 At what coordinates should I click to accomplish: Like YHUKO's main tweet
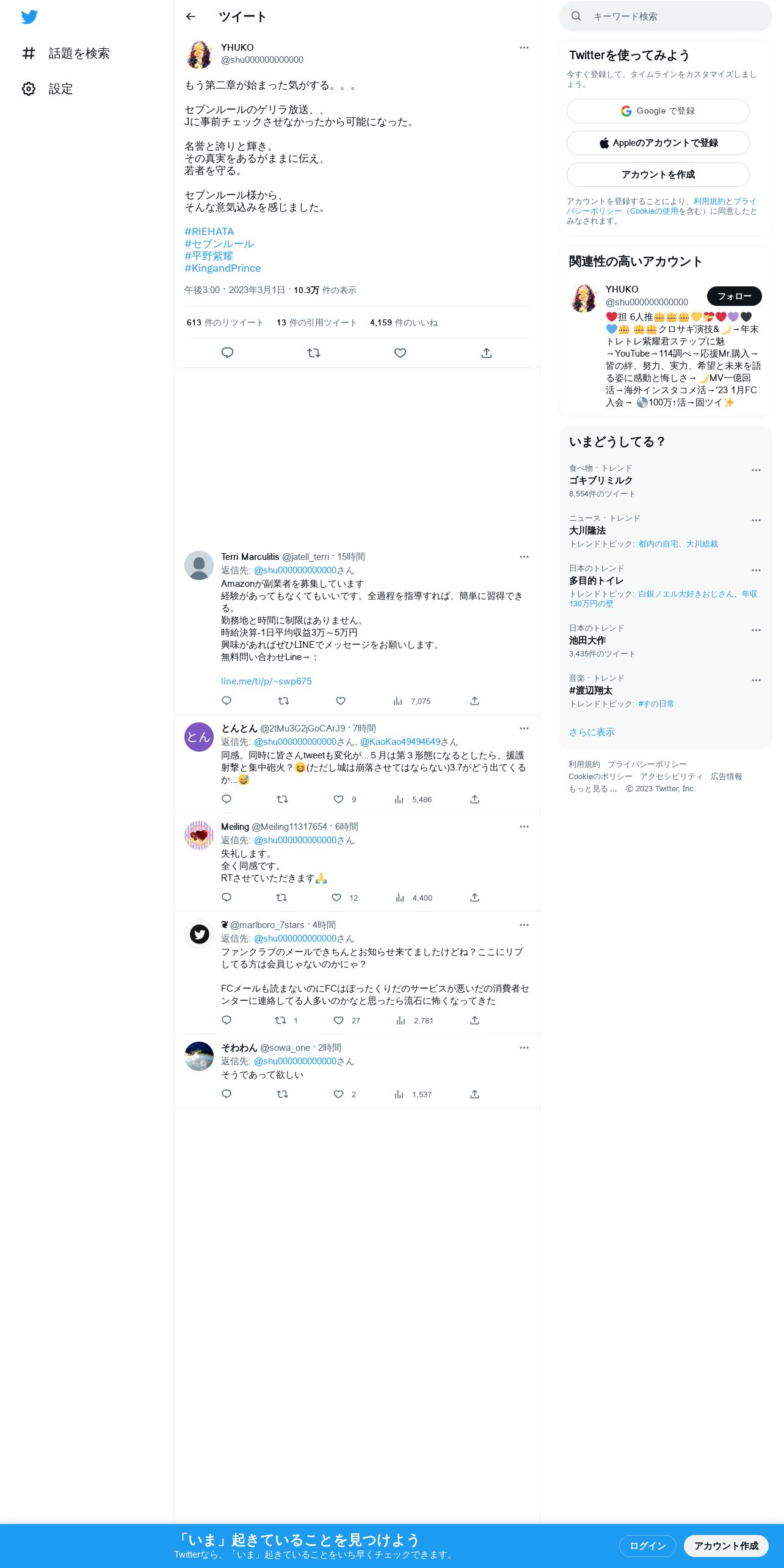tap(400, 353)
